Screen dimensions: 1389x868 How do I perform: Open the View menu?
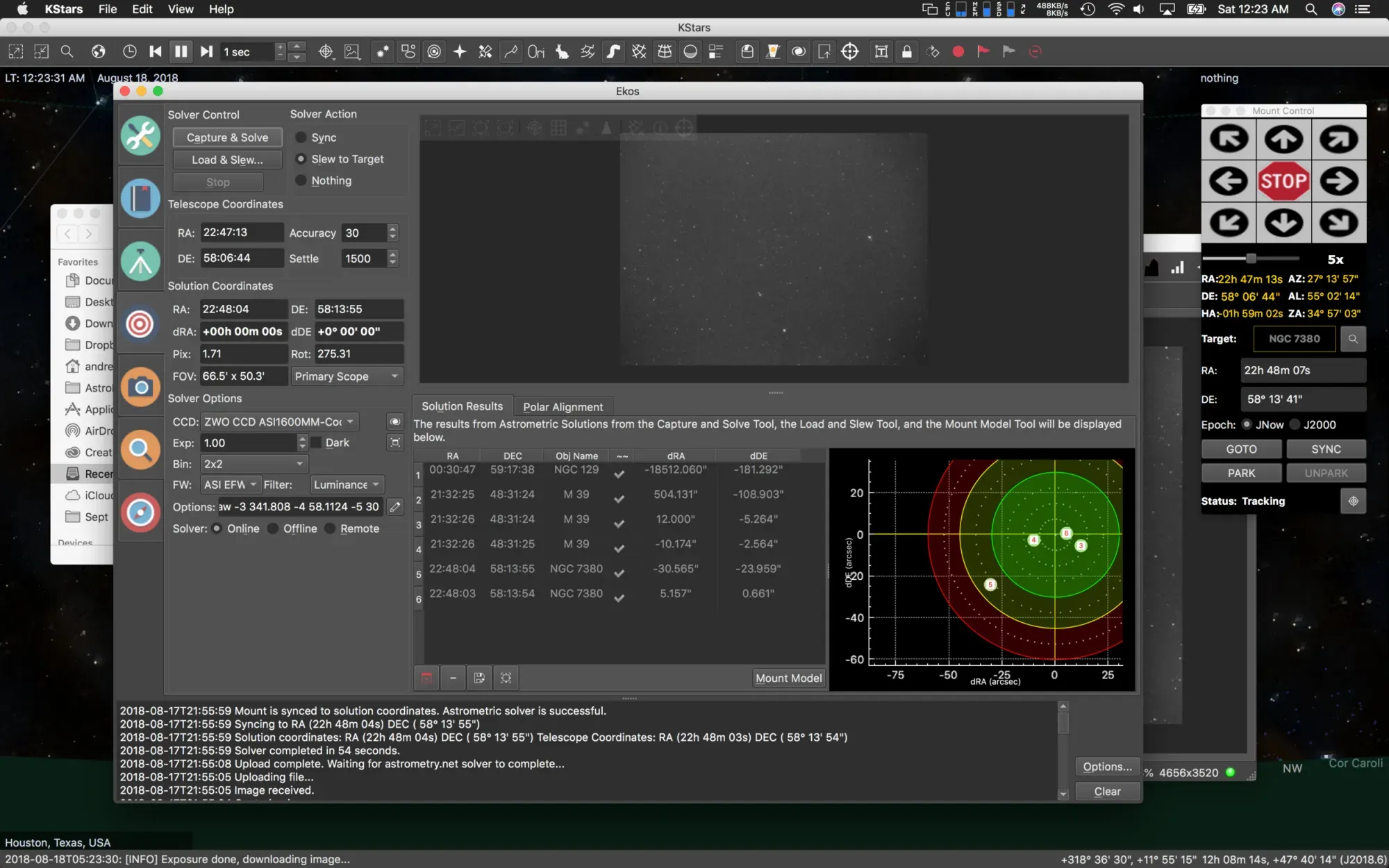click(180, 9)
